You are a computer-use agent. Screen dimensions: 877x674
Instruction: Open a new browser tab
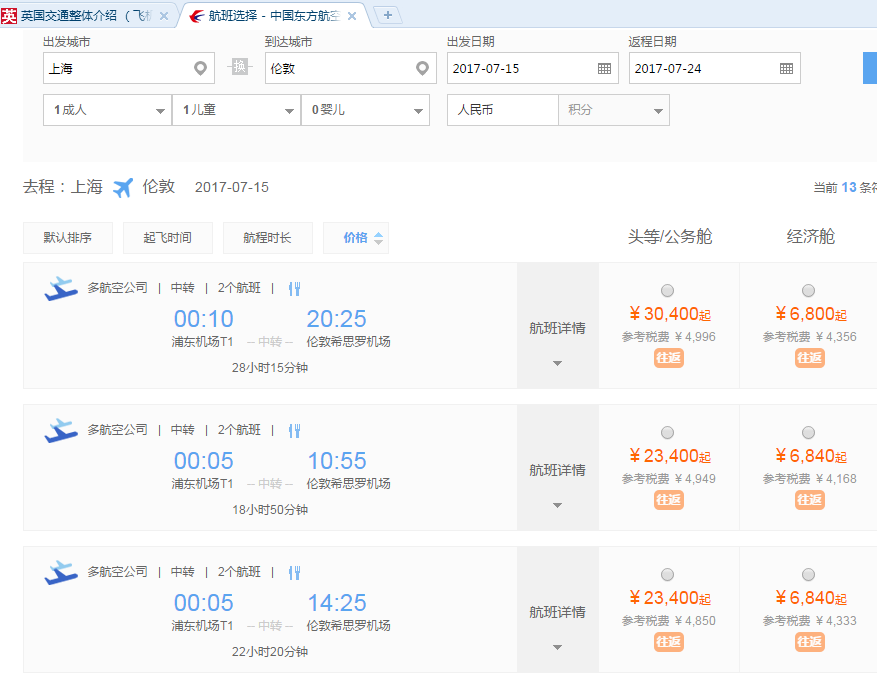pos(387,15)
